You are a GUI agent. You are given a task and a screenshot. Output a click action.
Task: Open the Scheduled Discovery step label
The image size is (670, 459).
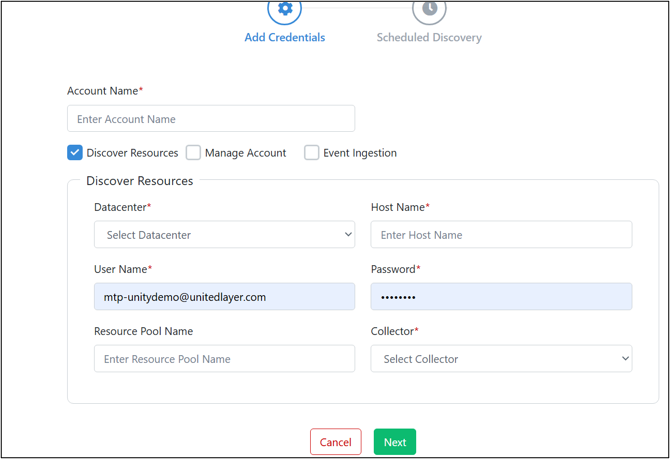pyautogui.click(x=429, y=38)
